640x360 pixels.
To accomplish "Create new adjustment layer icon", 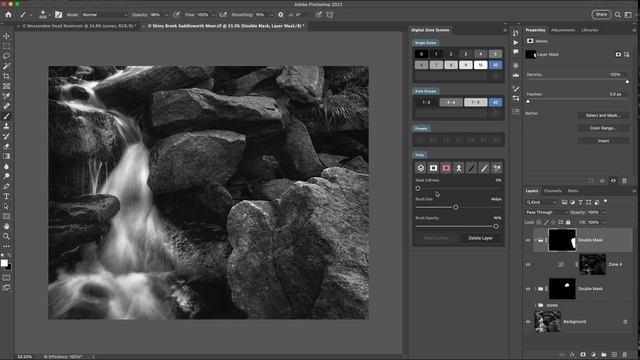I will pyautogui.click(x=593, y=355).
